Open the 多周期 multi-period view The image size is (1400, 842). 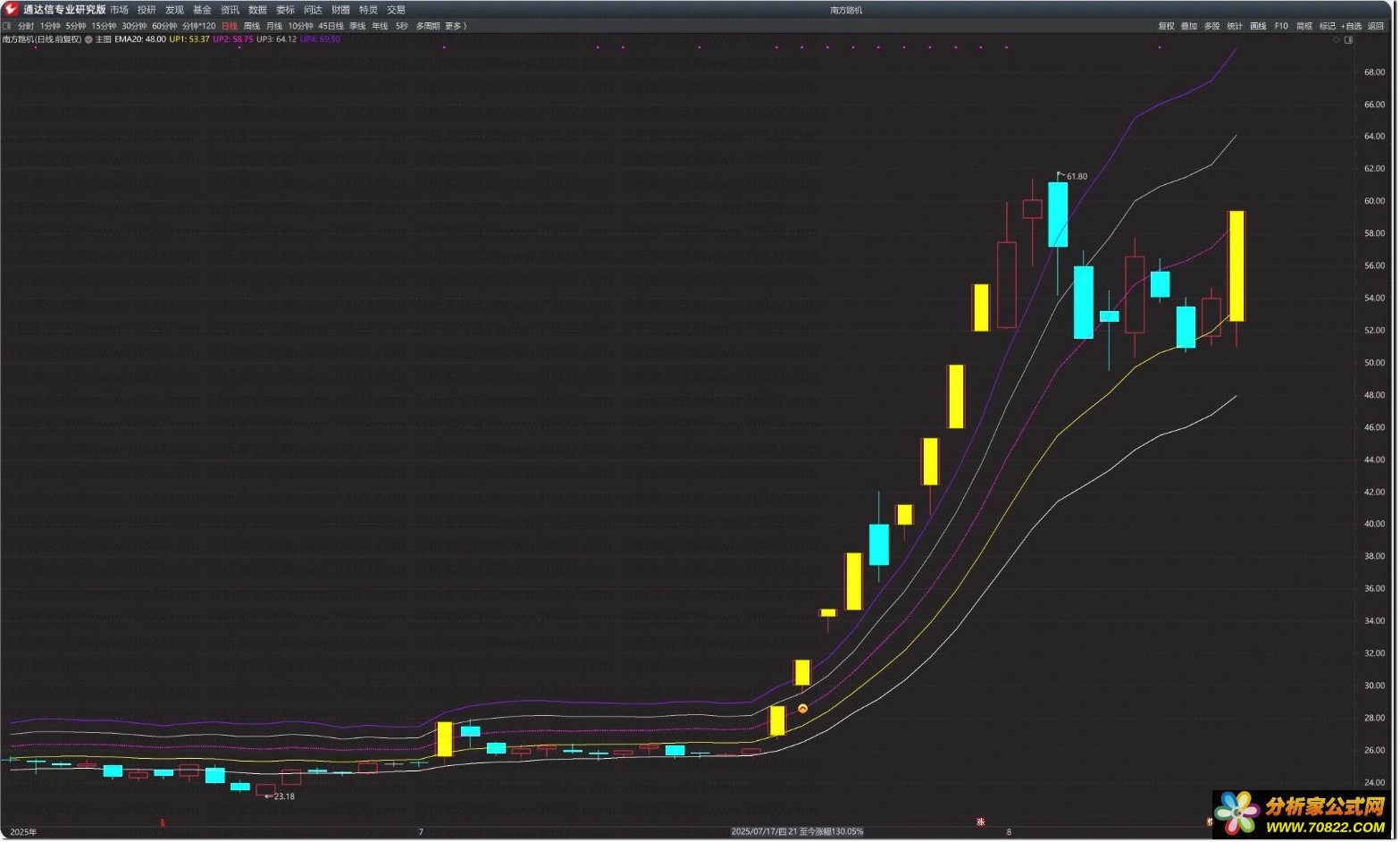point(428,26)
